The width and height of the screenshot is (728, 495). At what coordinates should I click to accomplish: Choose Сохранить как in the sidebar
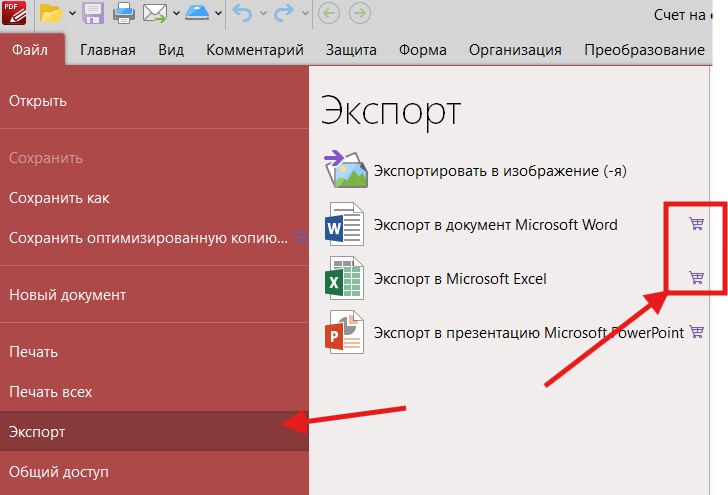pyautogui.click(x=59, y=198)
